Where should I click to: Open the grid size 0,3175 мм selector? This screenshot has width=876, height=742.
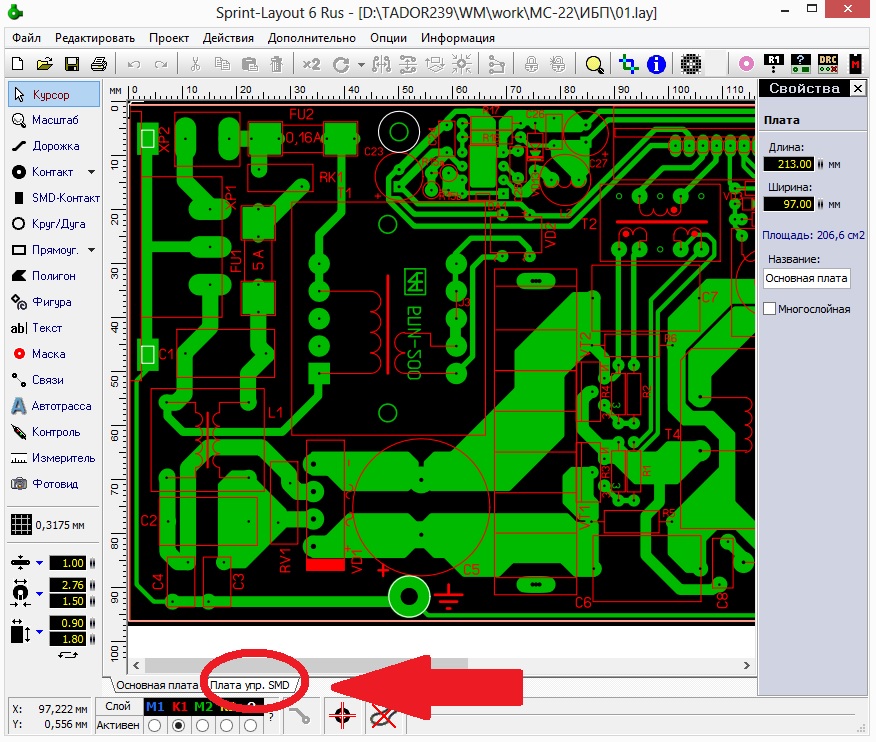[x=48, y=525]
